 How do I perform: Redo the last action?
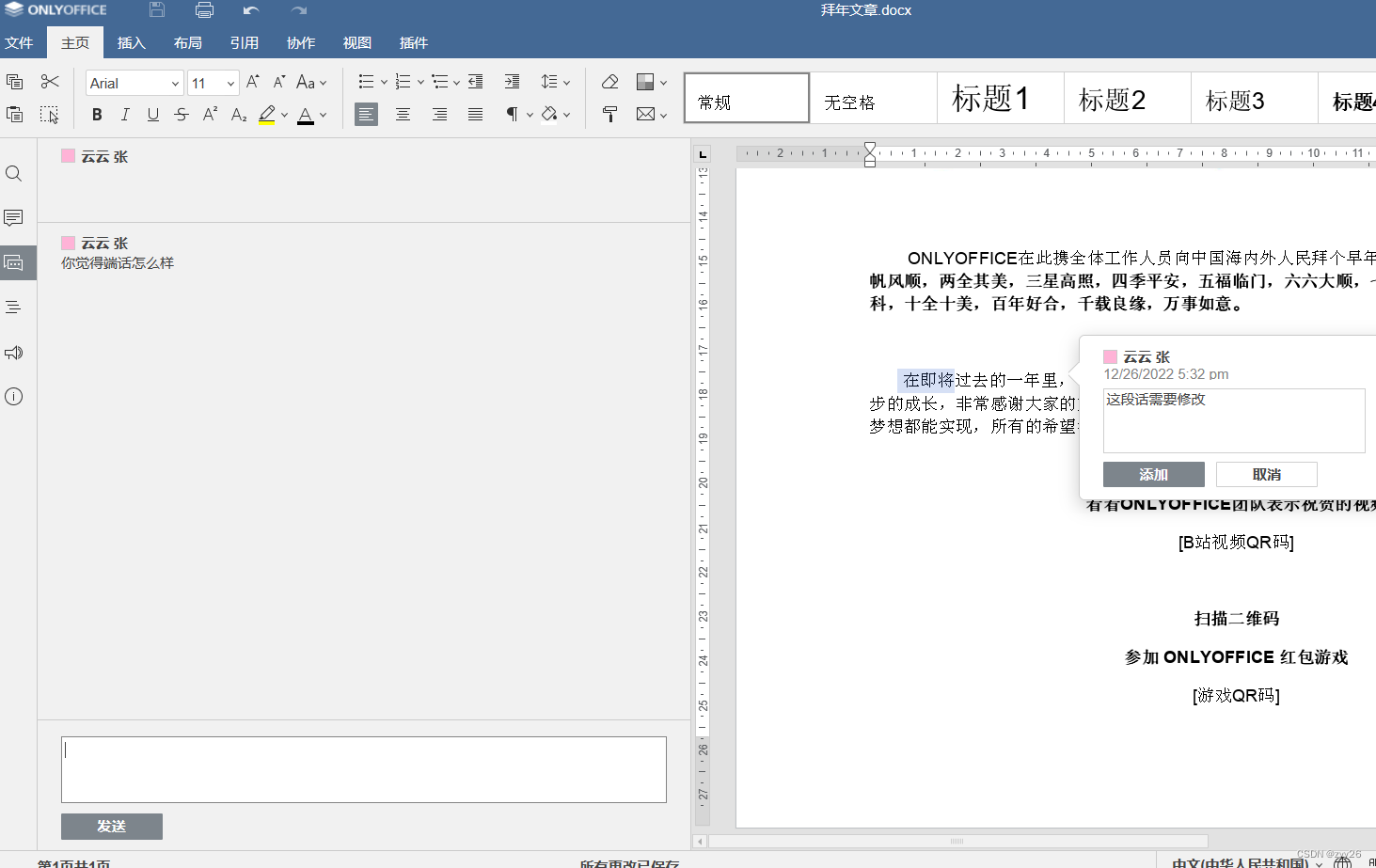(299, 10)
